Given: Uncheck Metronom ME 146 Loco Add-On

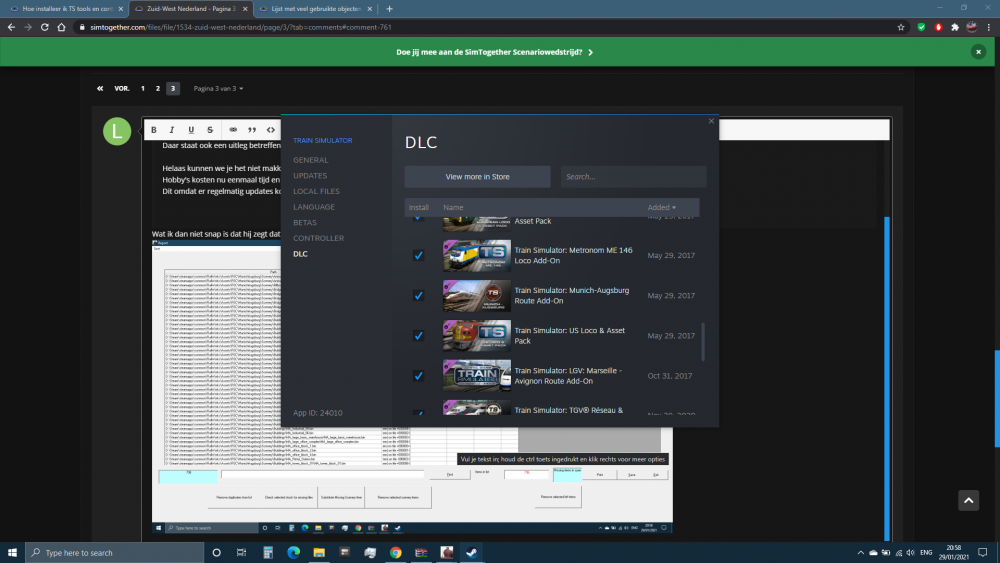Looking at the screenshot, I should 418,256.
